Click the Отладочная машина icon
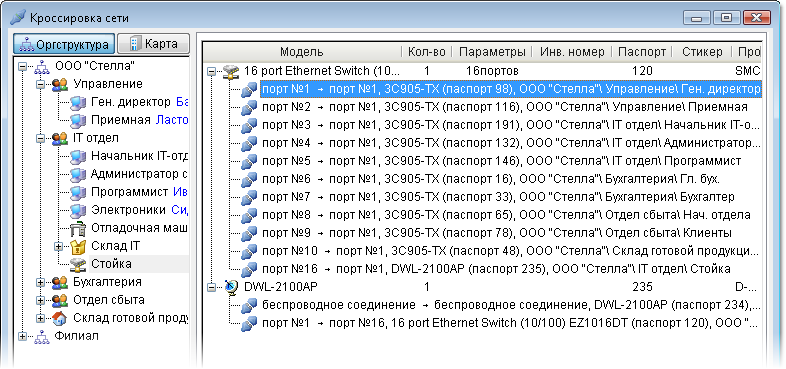This screenshot has height=369, width=786. click(78, 228)
